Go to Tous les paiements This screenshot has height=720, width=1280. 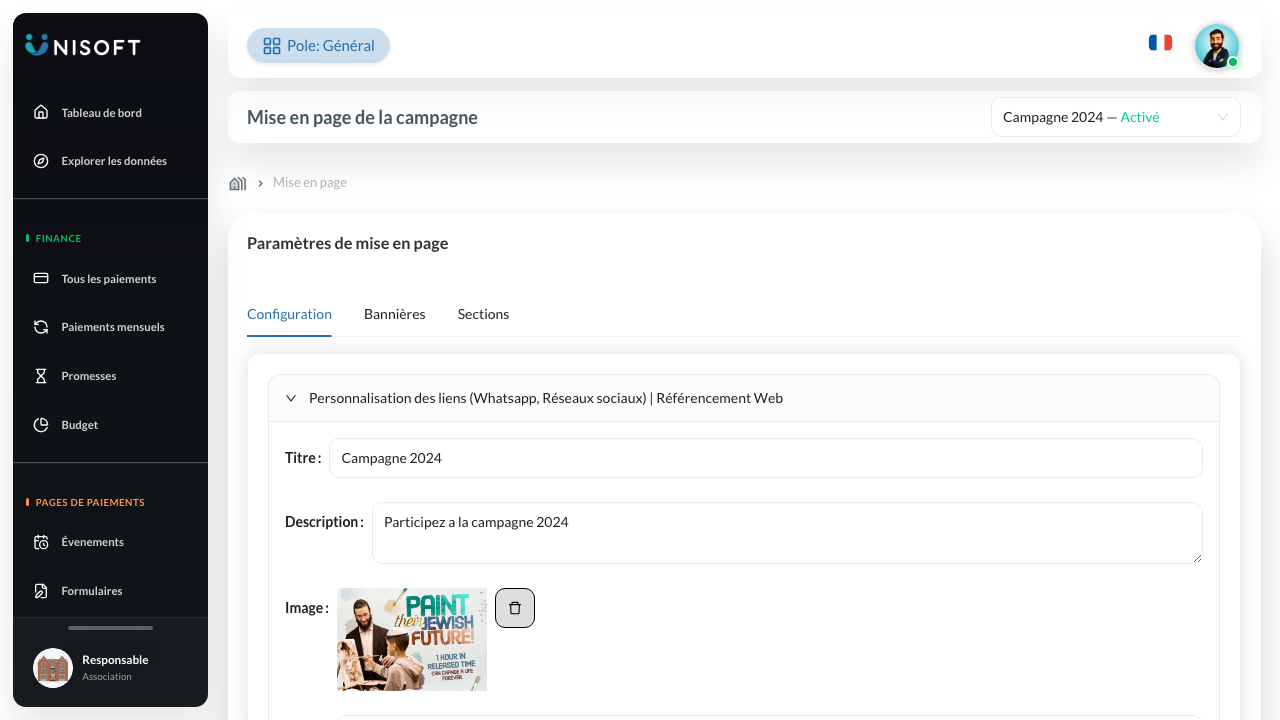pos(110,278)
